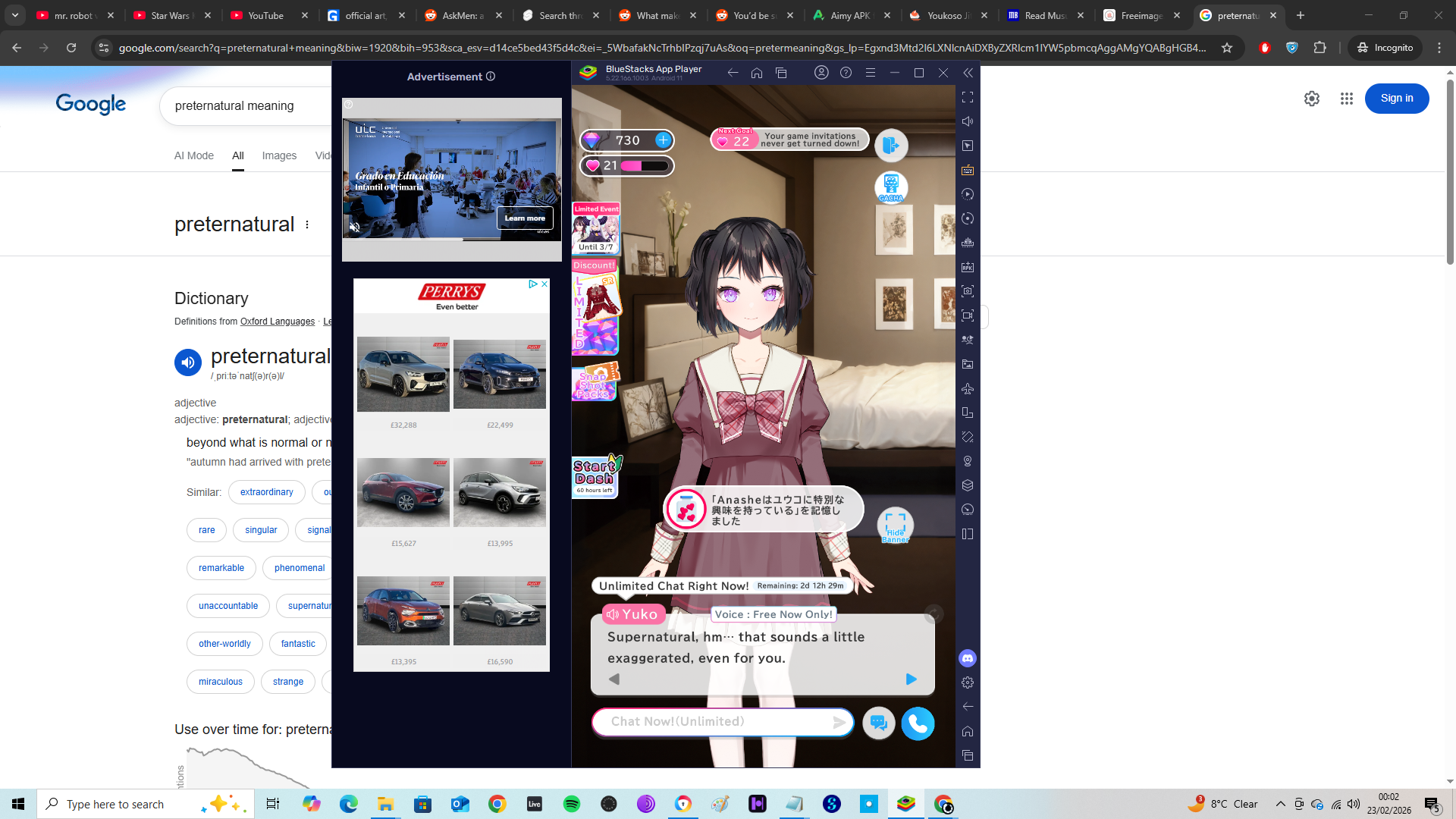The height and width of the screenshot is (819, 1456).
Task: Close the Perrys ad with the X
Action: 544,284
